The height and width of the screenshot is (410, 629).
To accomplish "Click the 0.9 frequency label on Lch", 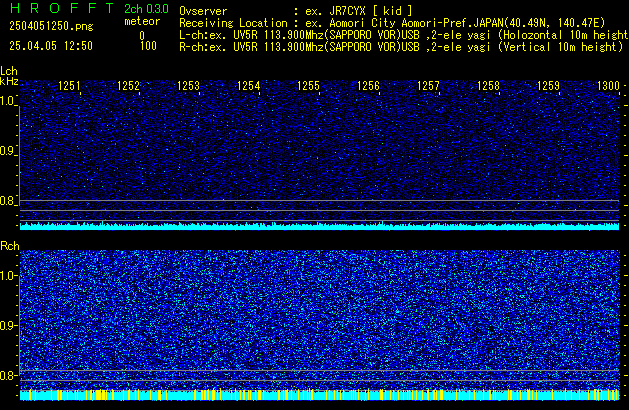I will [8, 151].
